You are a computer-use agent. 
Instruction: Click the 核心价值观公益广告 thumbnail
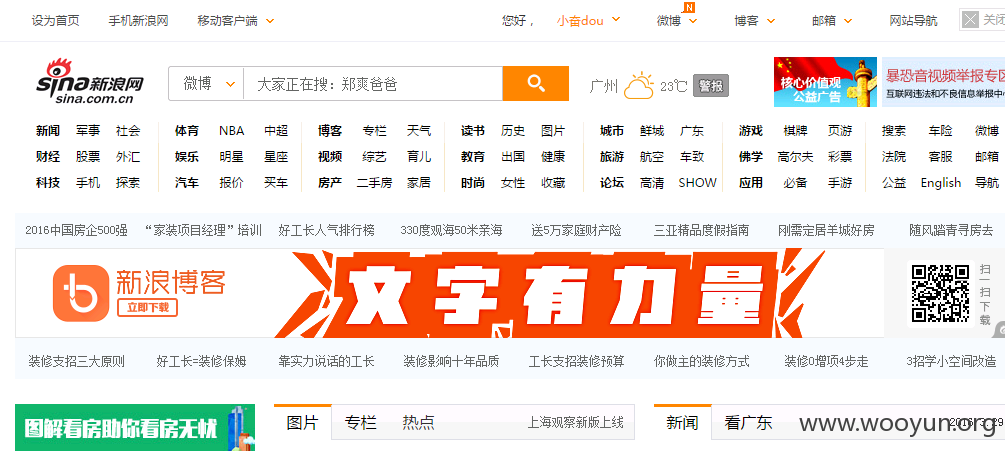tap(826, 82)
